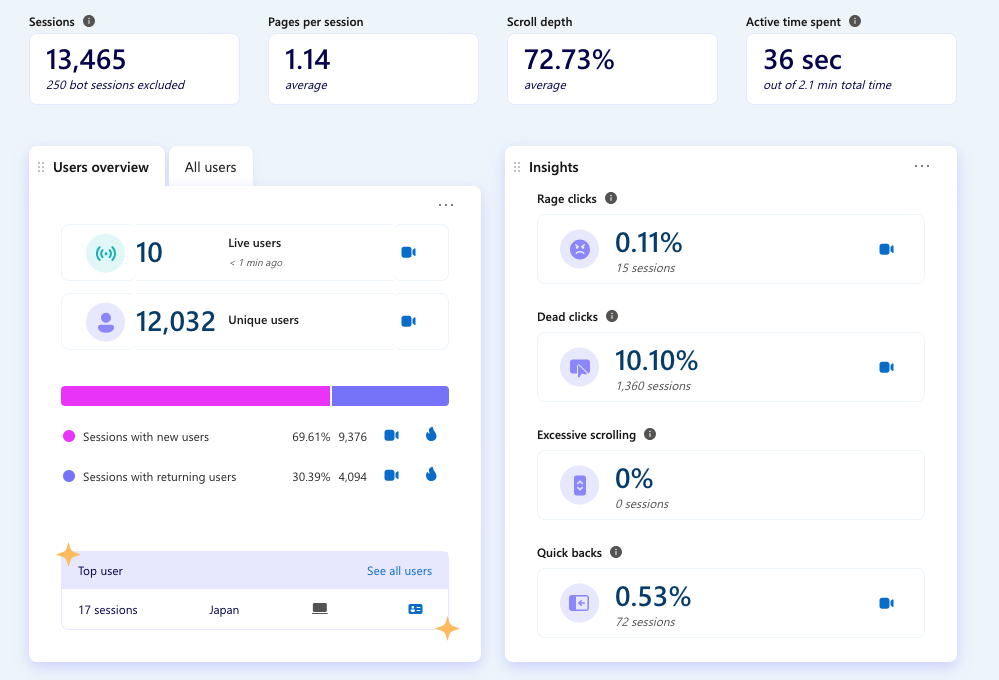Open Insights card more options menu
This screenshot has height=680, width=999.
tap(922, 166)
